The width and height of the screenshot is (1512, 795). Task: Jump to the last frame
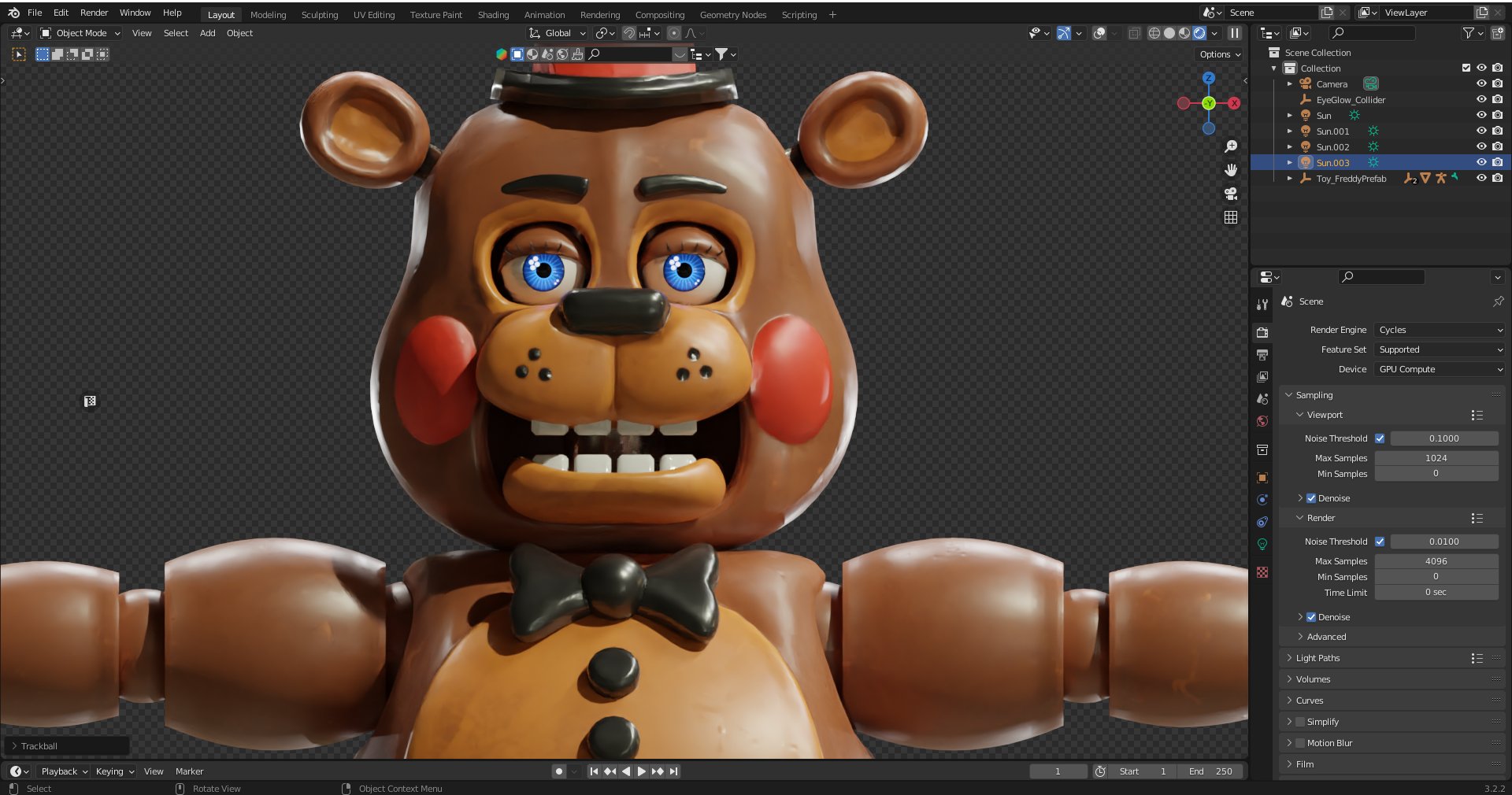[674, 771]
